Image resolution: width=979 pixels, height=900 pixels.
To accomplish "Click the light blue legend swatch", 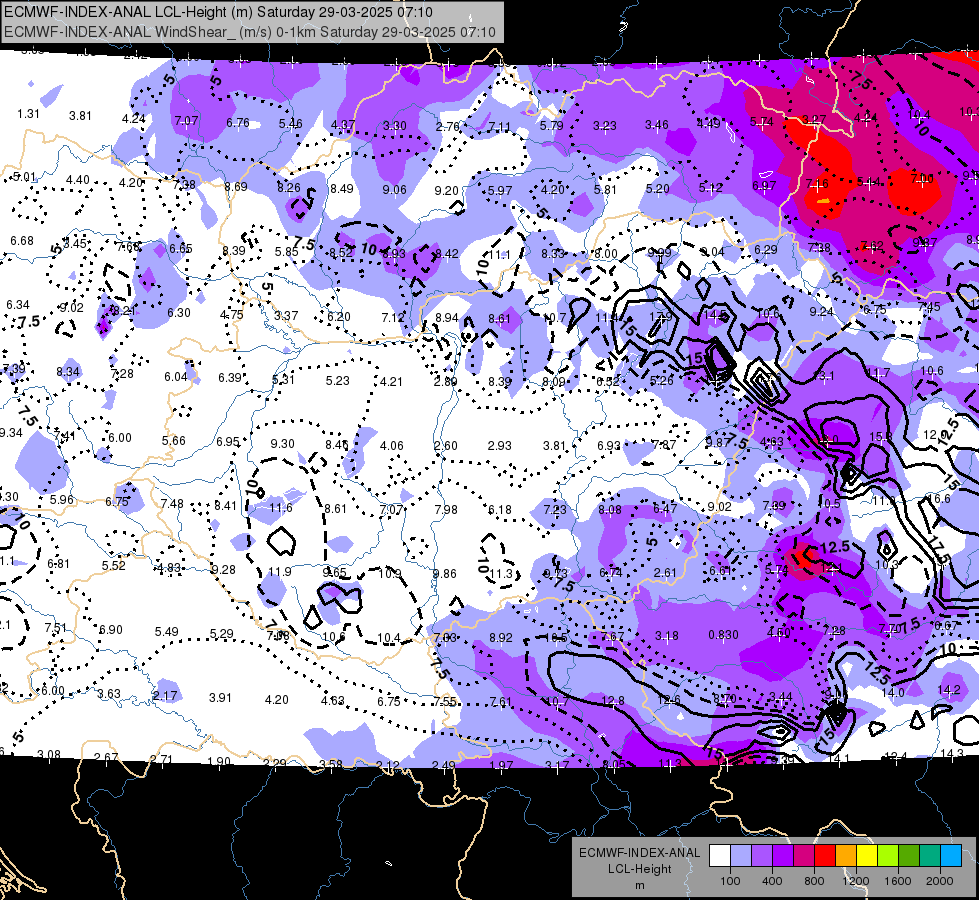I will 740,856.
